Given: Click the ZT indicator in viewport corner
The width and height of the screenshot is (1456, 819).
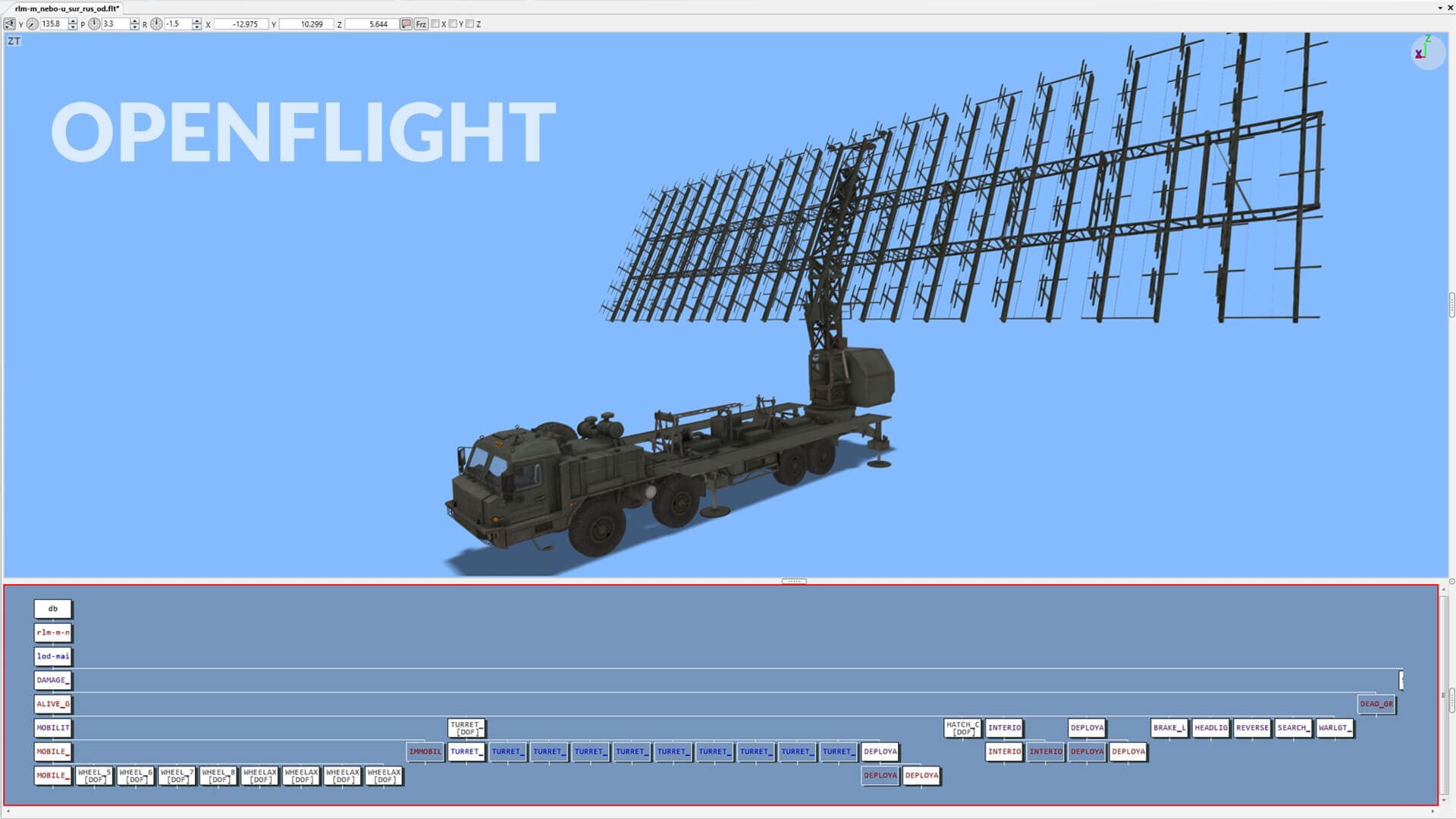Looking at the screenshot, I should coord(14,41).
